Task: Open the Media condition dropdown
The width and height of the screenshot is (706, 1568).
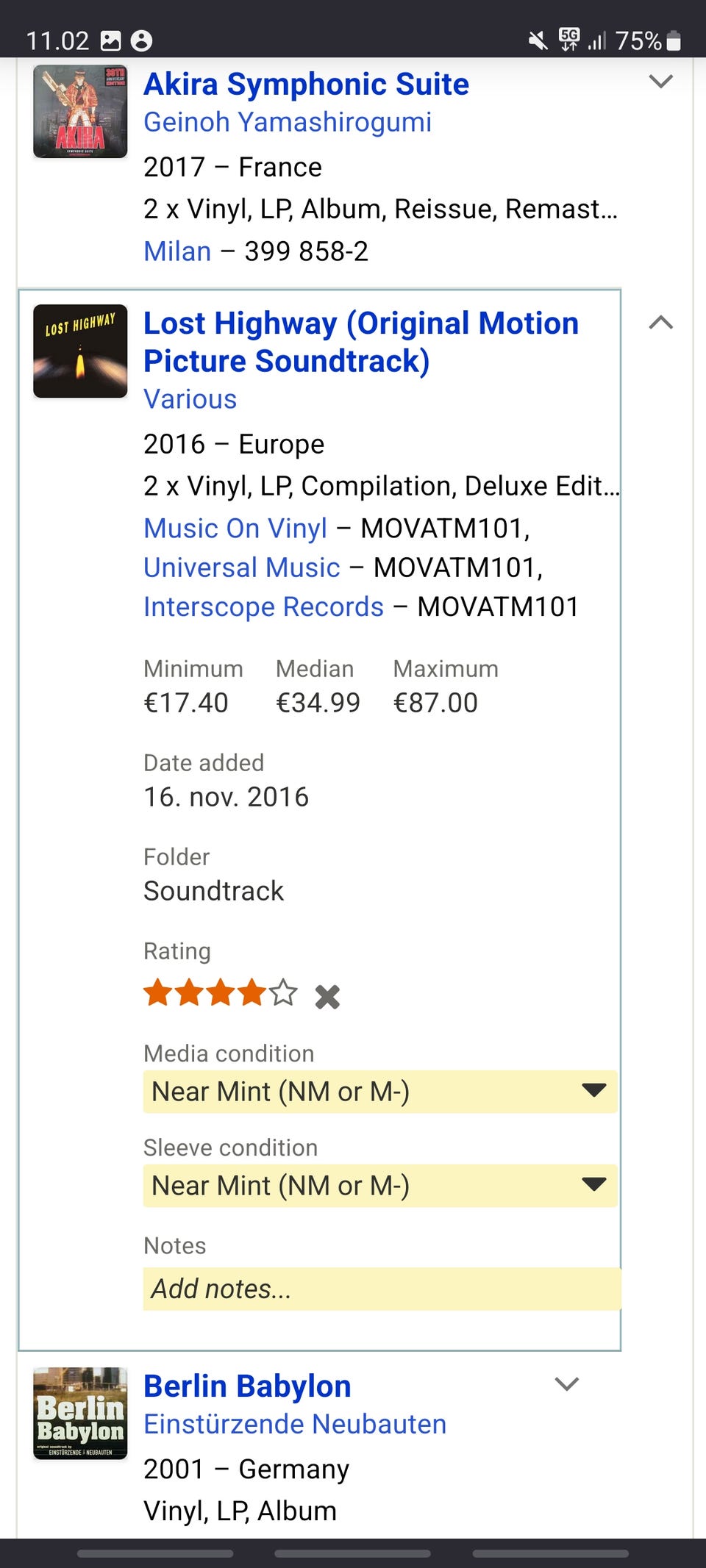Action: tap(380, 1092)
